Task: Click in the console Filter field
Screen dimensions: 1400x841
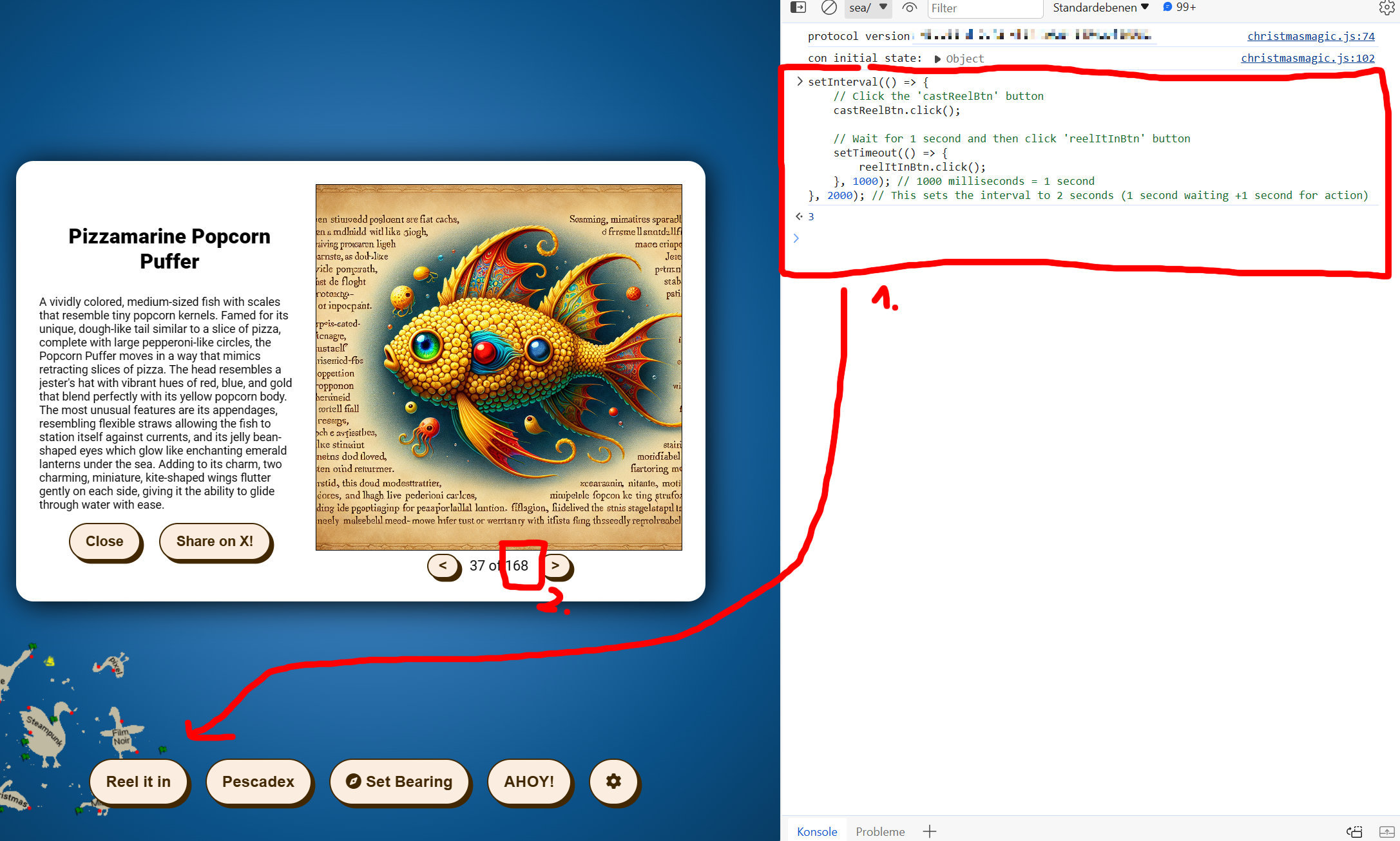Action: (984, 8)
